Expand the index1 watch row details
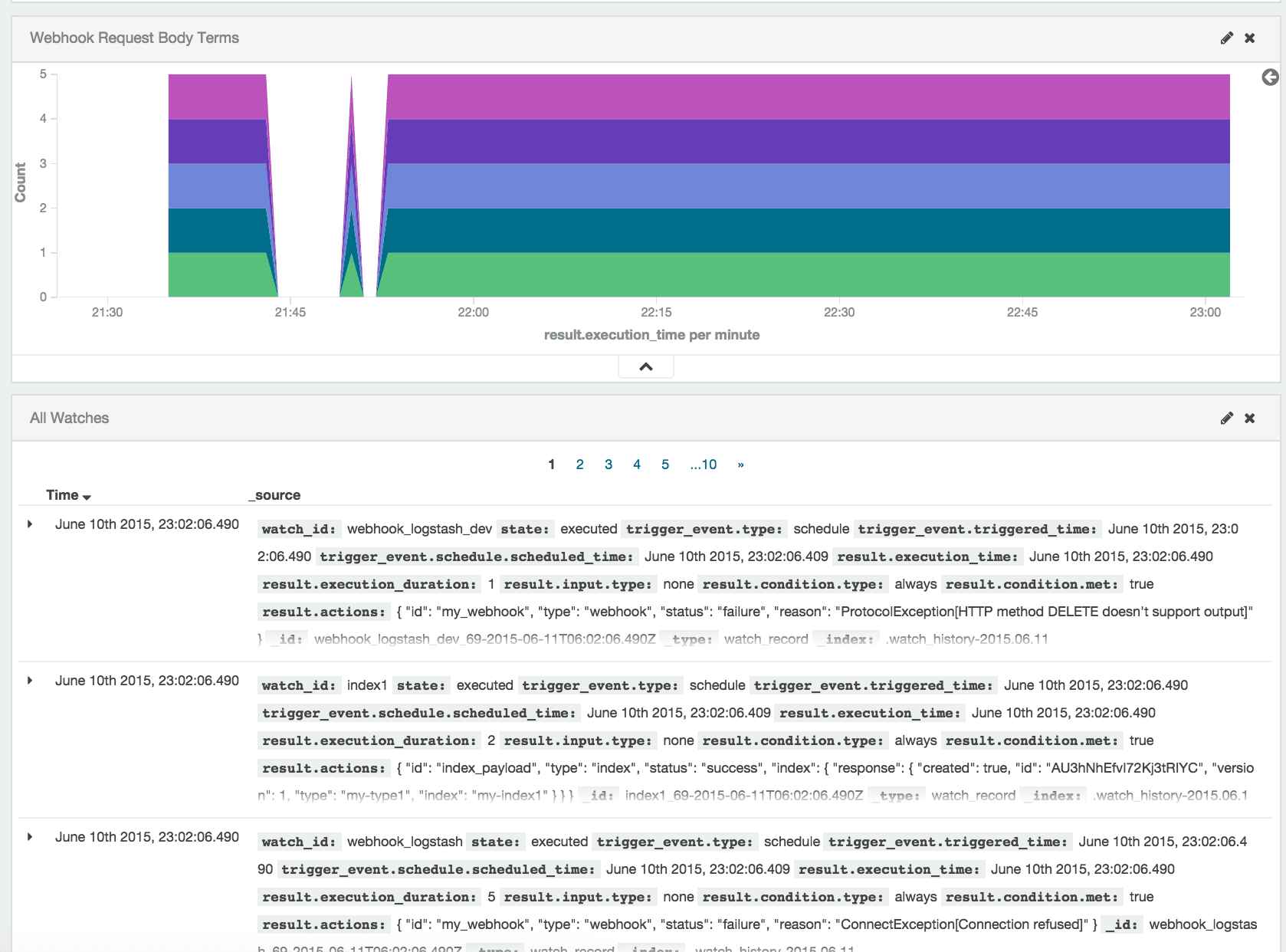The height and width of the screenshot is (952, 1286). click(30, 681)
